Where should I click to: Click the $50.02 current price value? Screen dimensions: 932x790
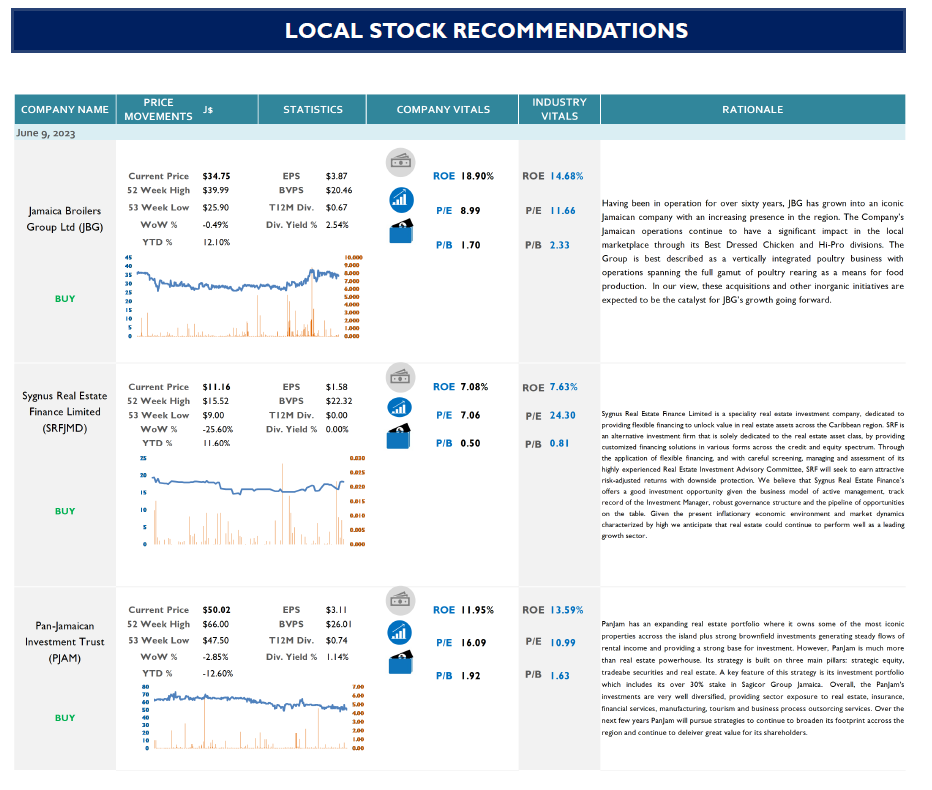coord(216,610)
